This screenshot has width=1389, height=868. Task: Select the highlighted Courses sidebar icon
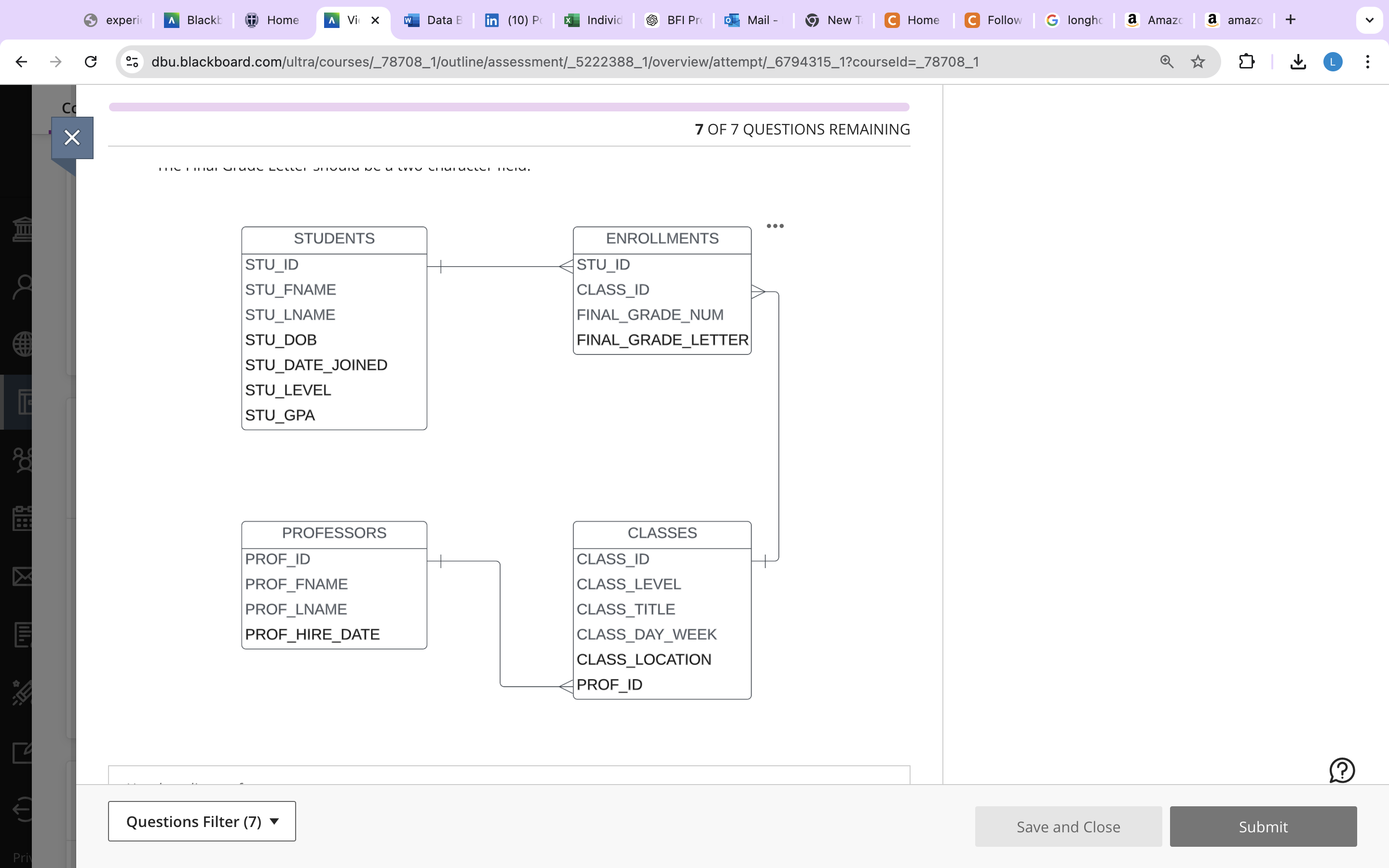(23, 402)
